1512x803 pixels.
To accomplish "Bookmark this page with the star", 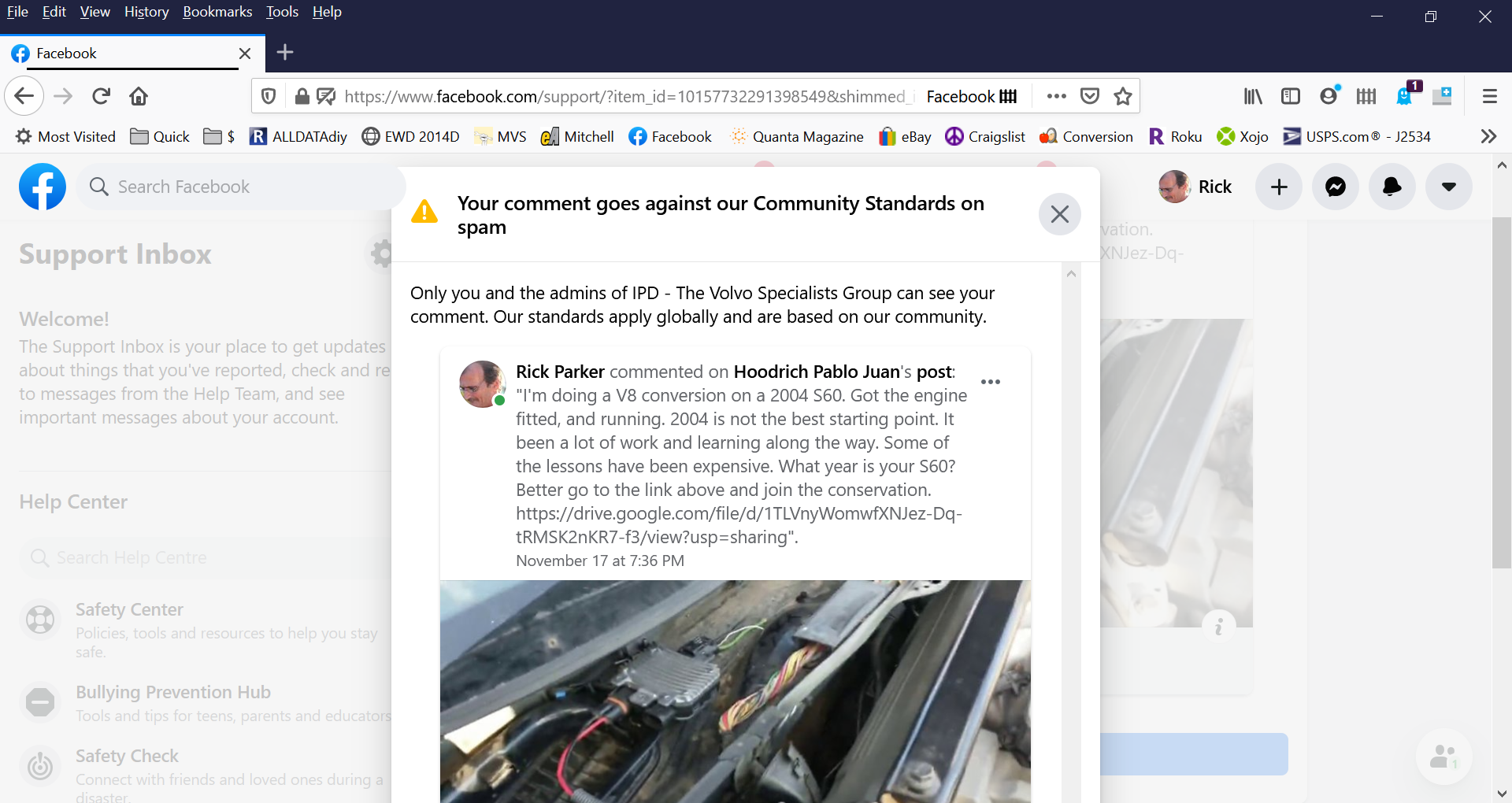I will click(x=1123, y=96).
